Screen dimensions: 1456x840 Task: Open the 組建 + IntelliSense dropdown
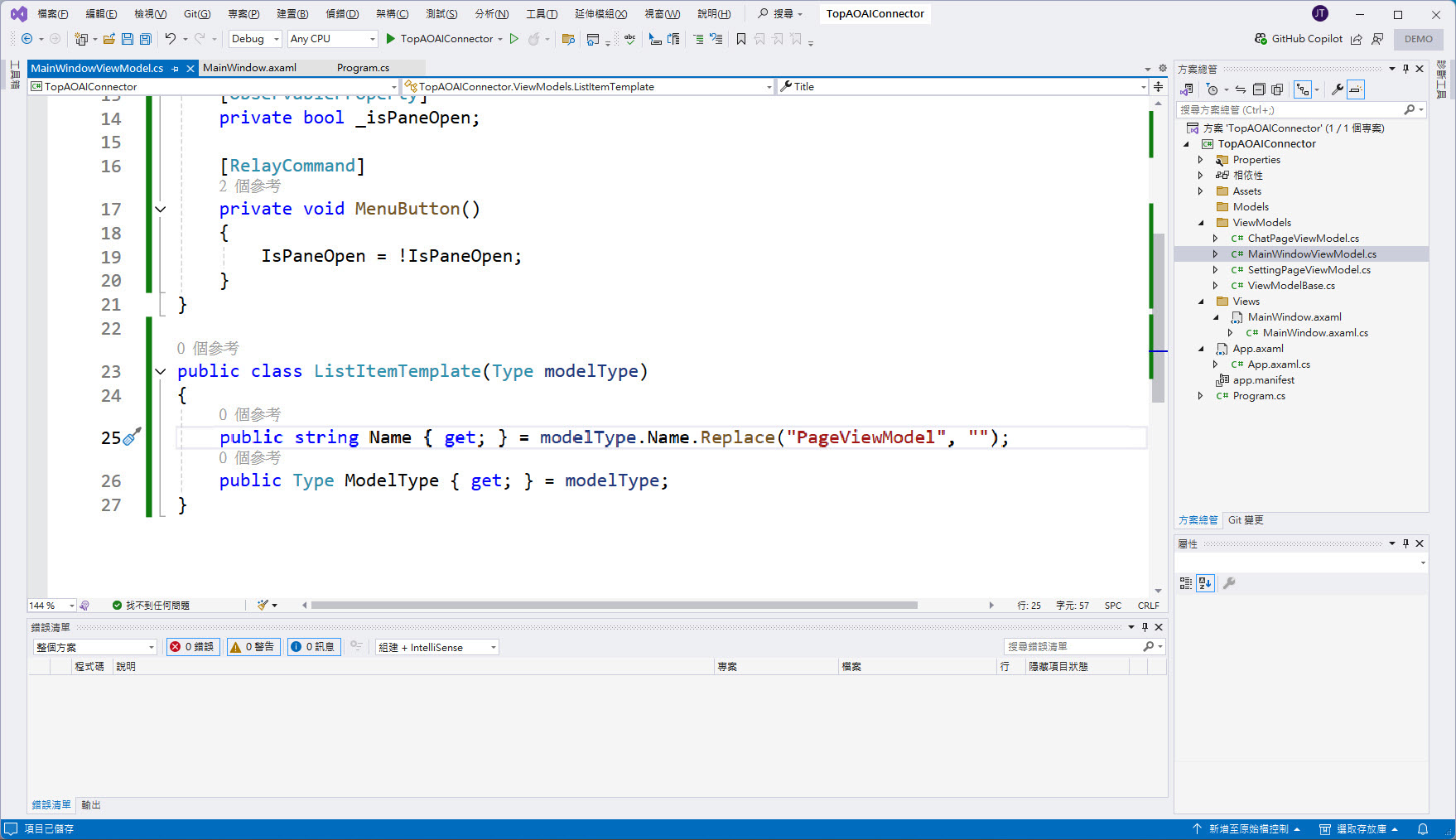point(437,647)
